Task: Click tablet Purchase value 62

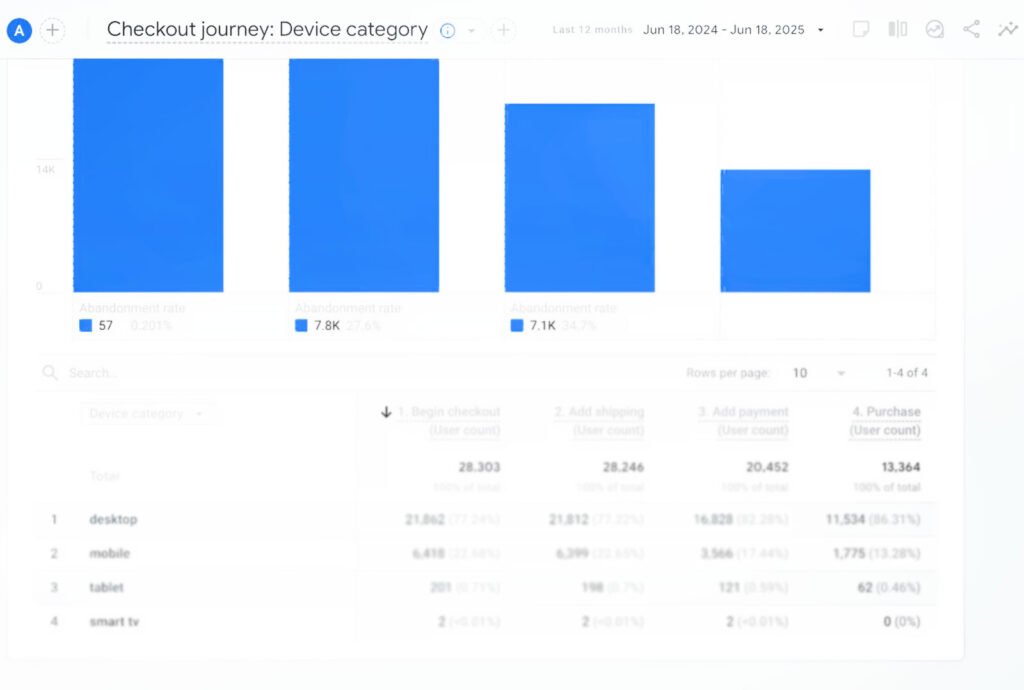Action: click(x=865, y=588)
